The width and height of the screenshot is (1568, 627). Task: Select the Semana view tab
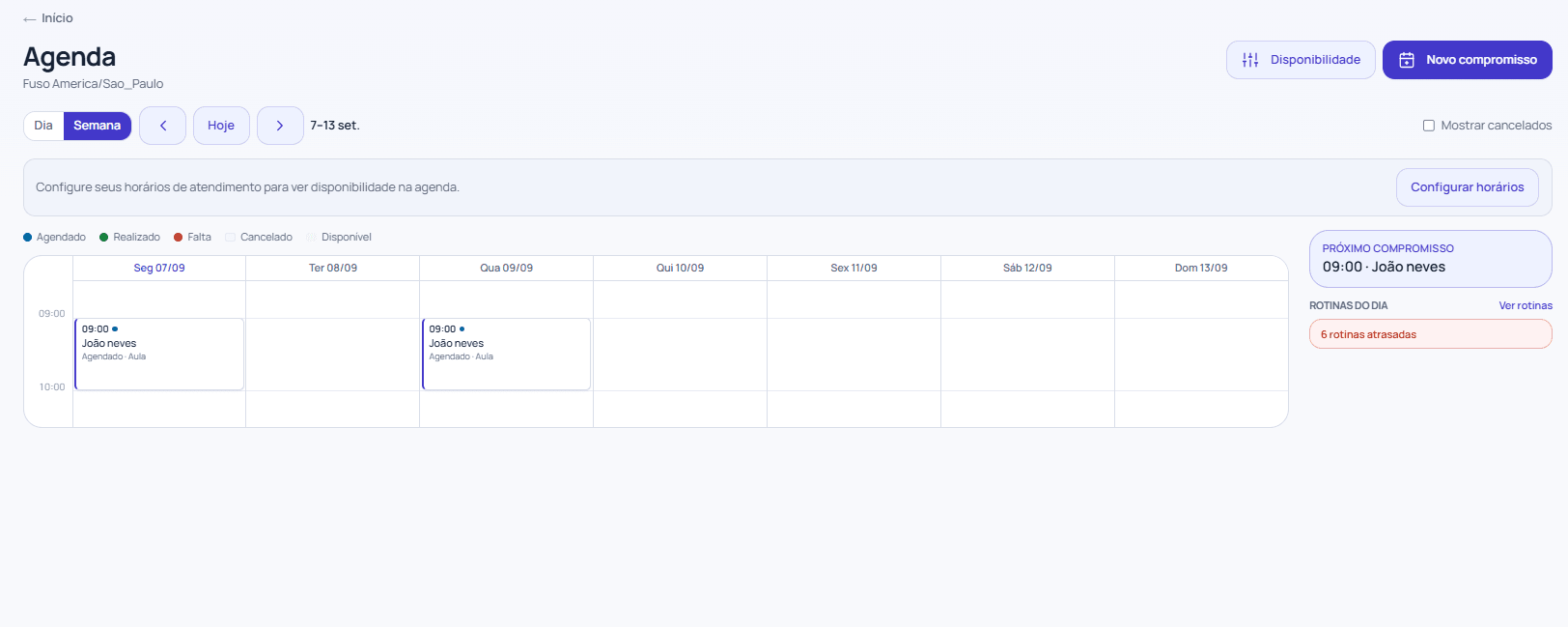(x=98, y=126)
